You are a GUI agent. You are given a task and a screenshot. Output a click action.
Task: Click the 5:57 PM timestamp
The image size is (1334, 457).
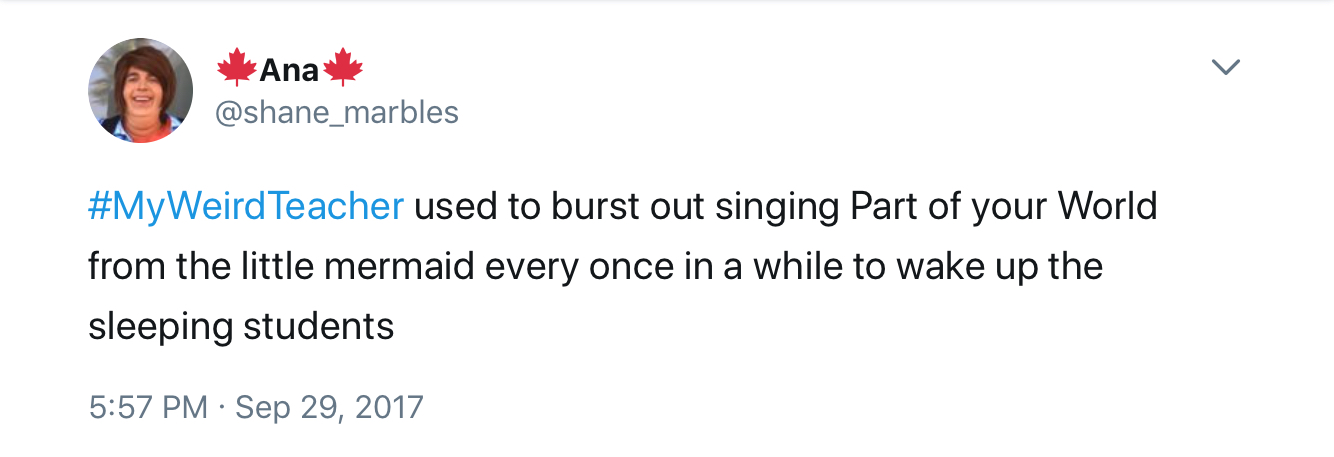pyautogui.click(x=148, y=407)
